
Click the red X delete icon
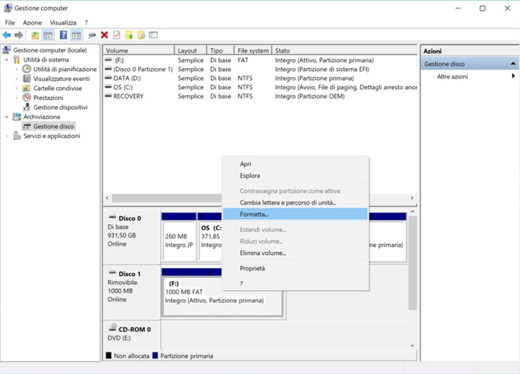coord(104,35)
